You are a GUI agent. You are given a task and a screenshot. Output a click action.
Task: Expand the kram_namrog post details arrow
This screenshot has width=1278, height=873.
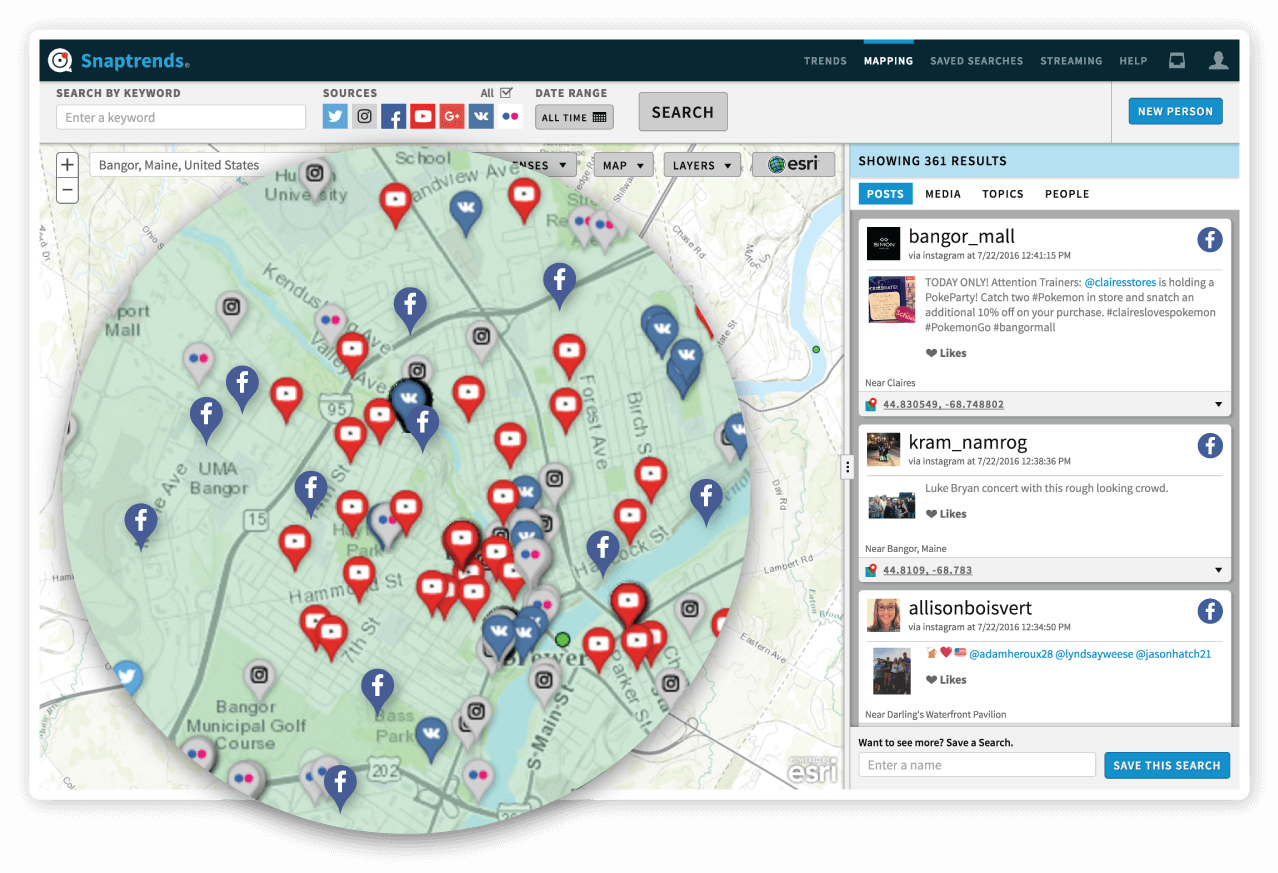pyautogui.click(x=1219, y=571)
